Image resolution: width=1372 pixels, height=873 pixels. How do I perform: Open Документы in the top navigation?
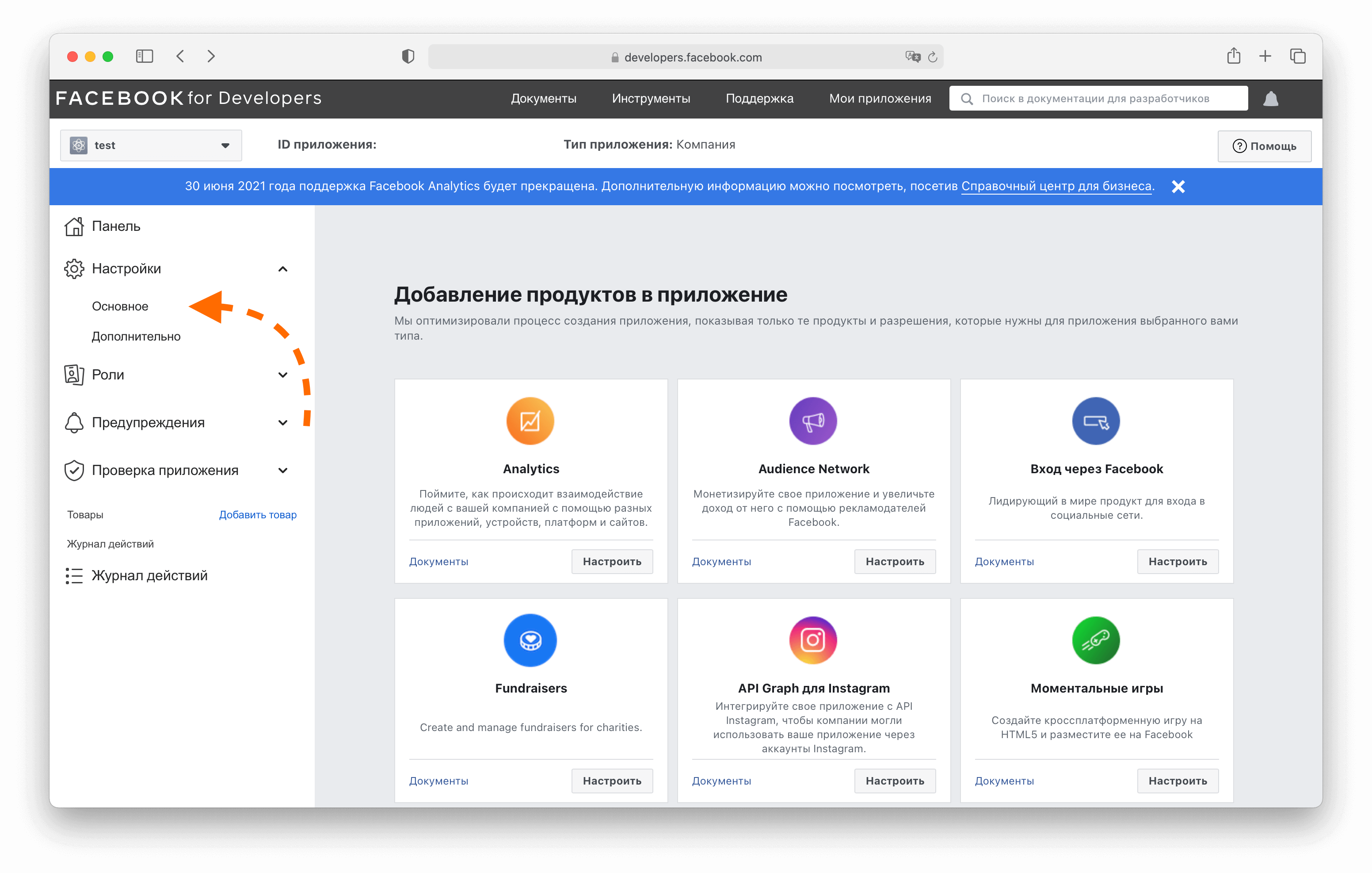(x=544, y=99)
